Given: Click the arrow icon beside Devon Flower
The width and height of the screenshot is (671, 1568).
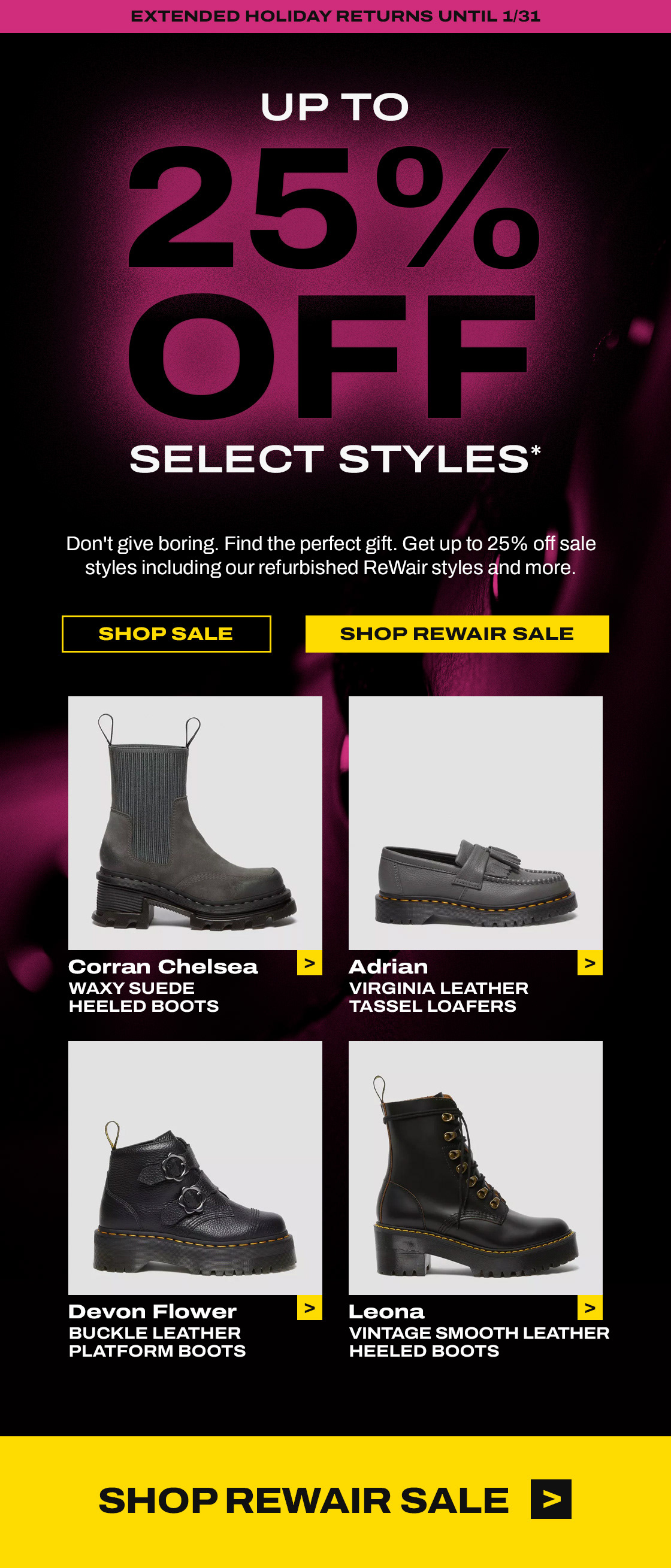Looking at the screenshot, I should 309,1308.
